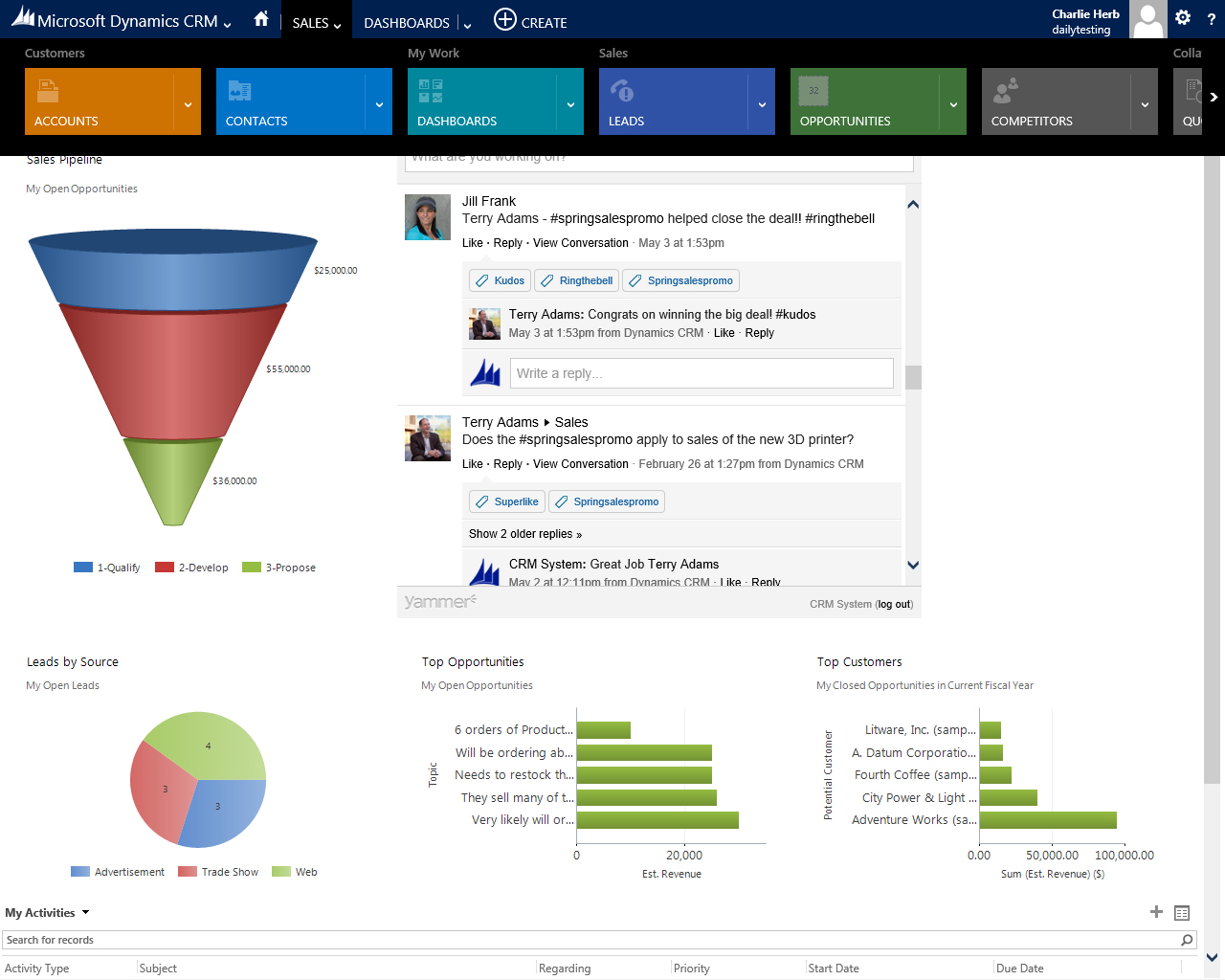1225x980 pixels.
Task: Click the Ringthebell topic tag
Action: (x=576, y=280)
